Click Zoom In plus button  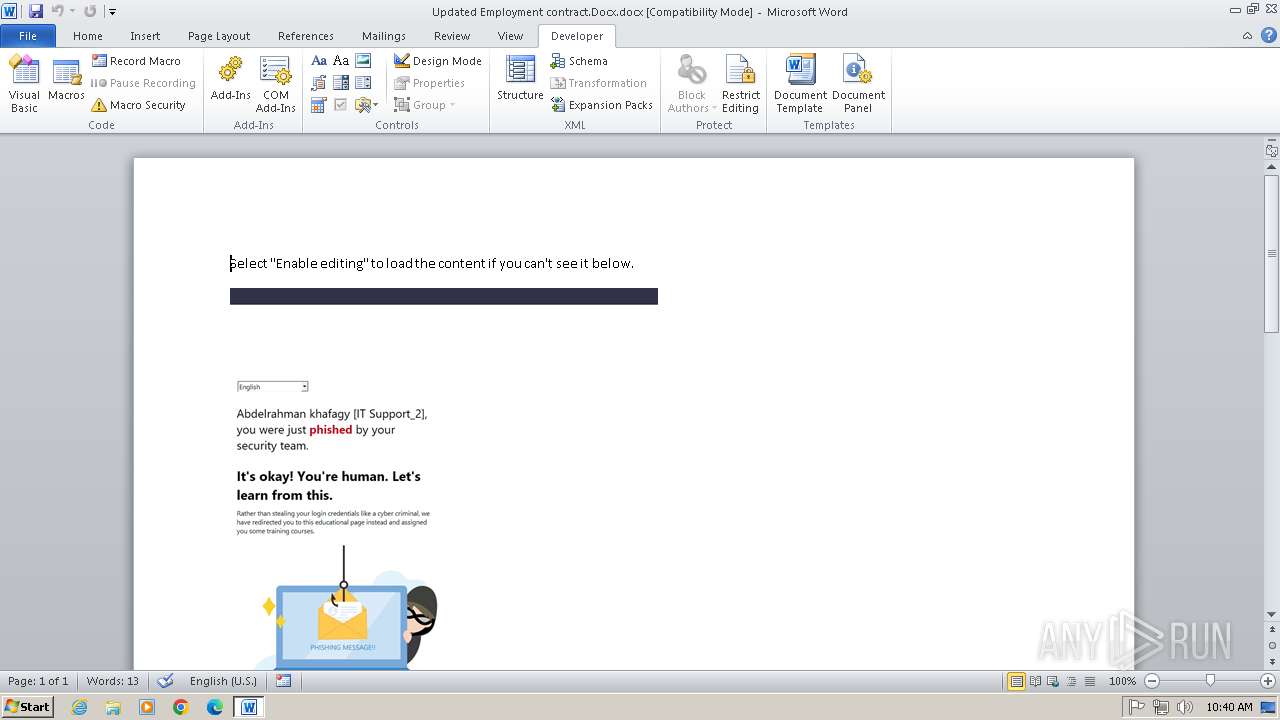tap(1268, 681)
